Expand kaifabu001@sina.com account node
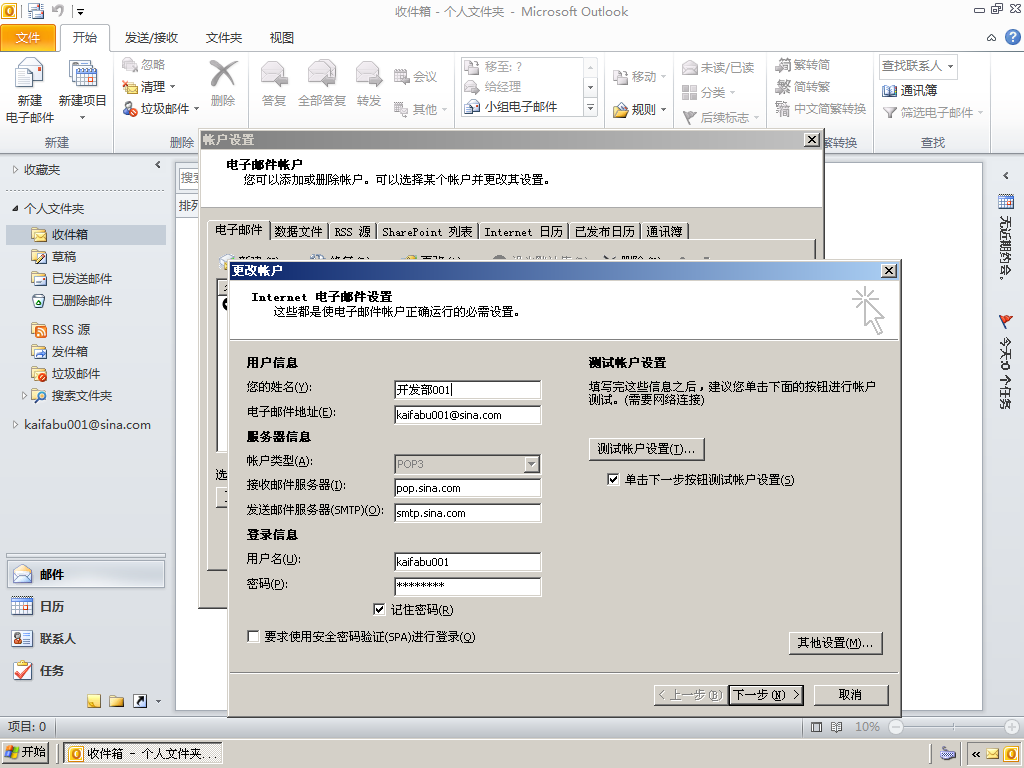1024x768 pixels. 15,424
